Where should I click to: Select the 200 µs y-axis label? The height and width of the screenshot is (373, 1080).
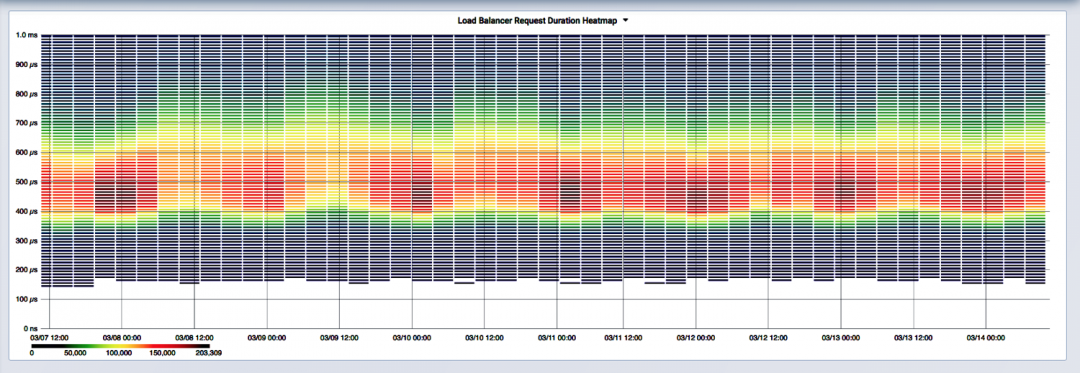pos(27,270)
